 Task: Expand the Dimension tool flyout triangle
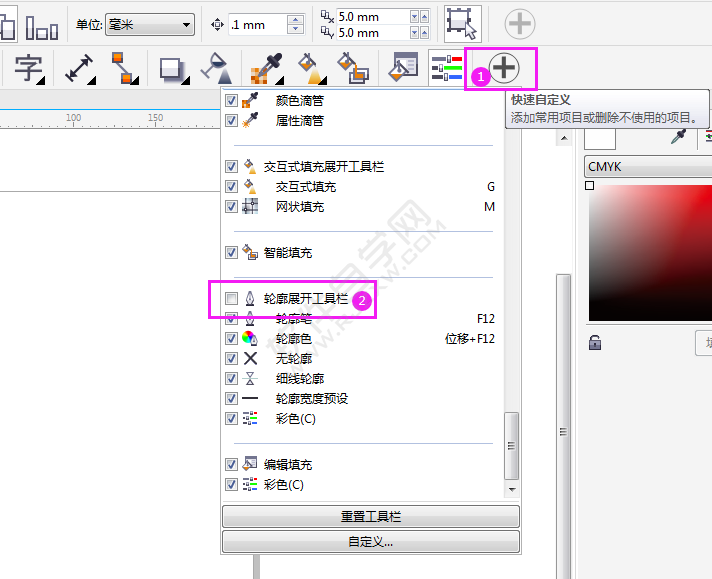(92, 81)
